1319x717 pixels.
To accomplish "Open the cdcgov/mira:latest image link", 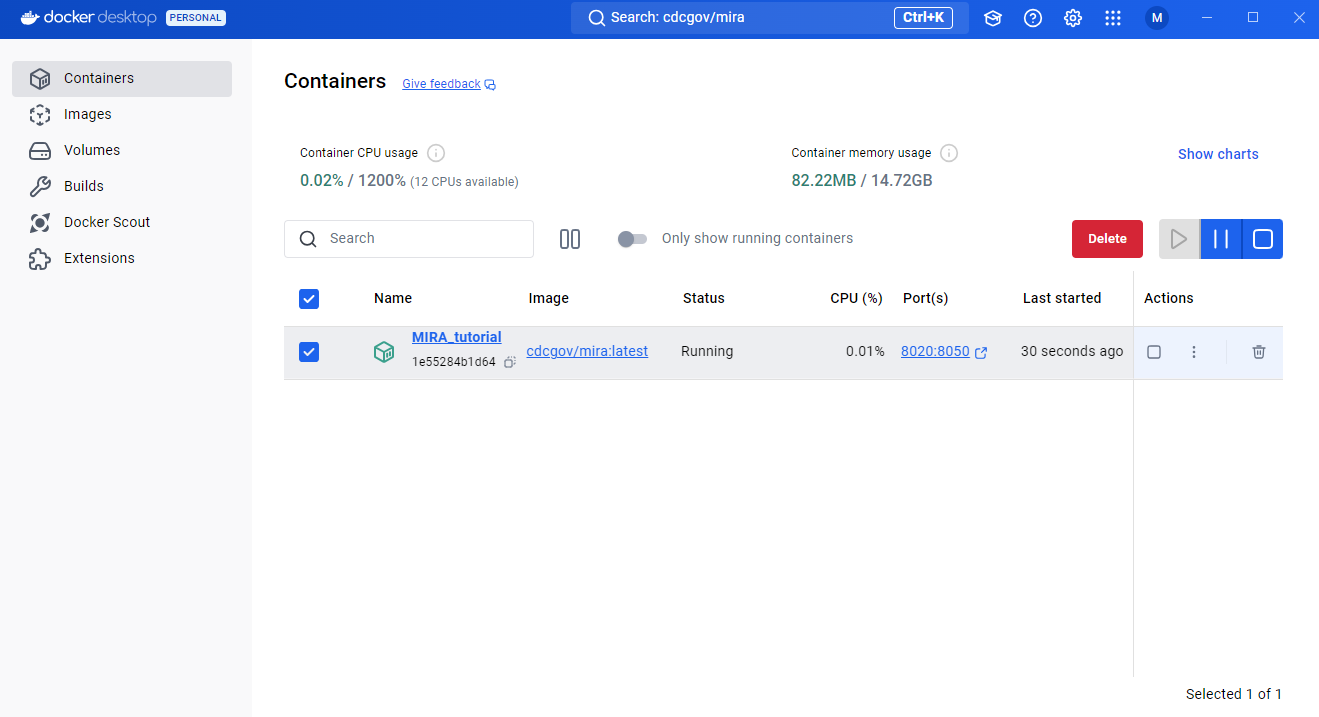I will (x=587, y=351).
